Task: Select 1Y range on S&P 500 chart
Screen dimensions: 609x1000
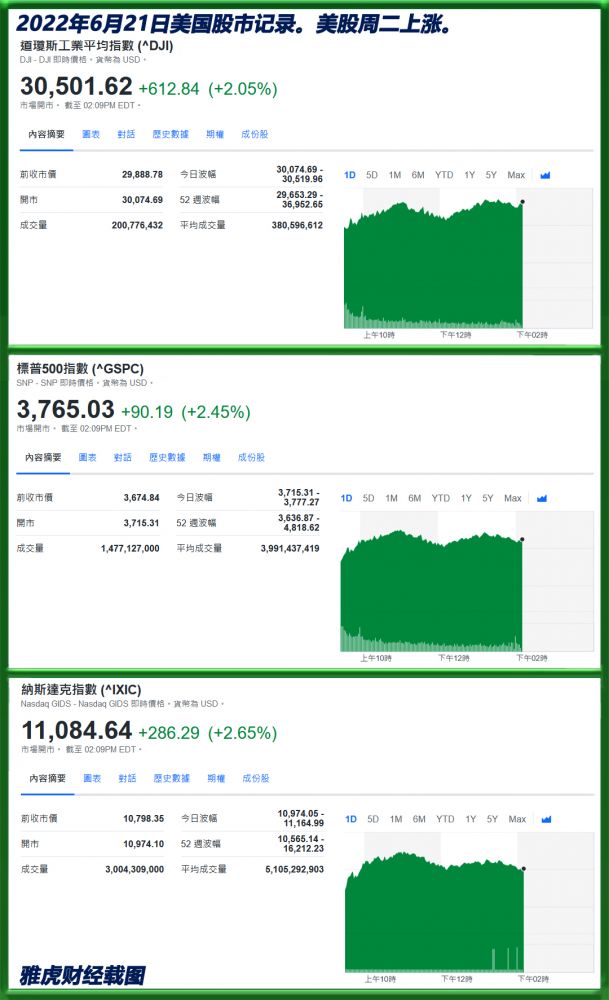Action: [x=466, y=498]
